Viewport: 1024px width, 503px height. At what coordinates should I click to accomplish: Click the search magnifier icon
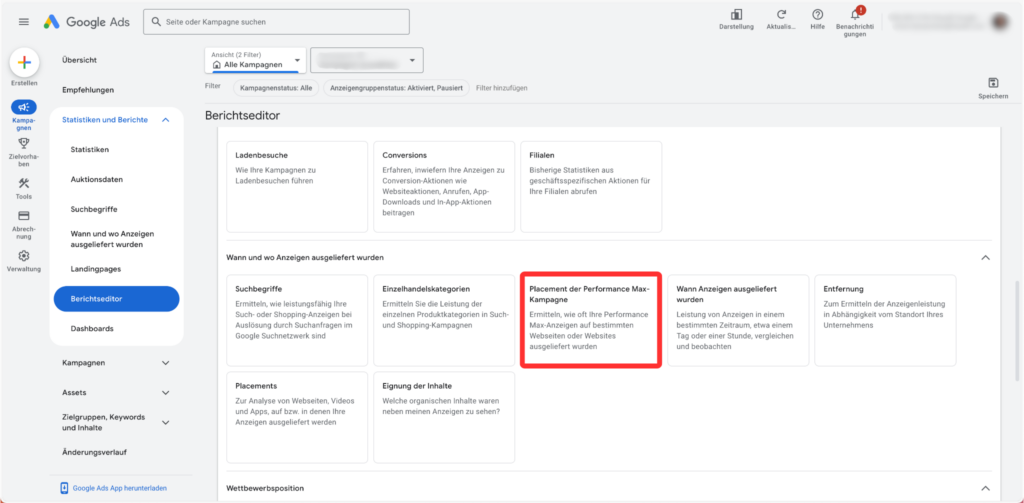click(x=156, y=22)
